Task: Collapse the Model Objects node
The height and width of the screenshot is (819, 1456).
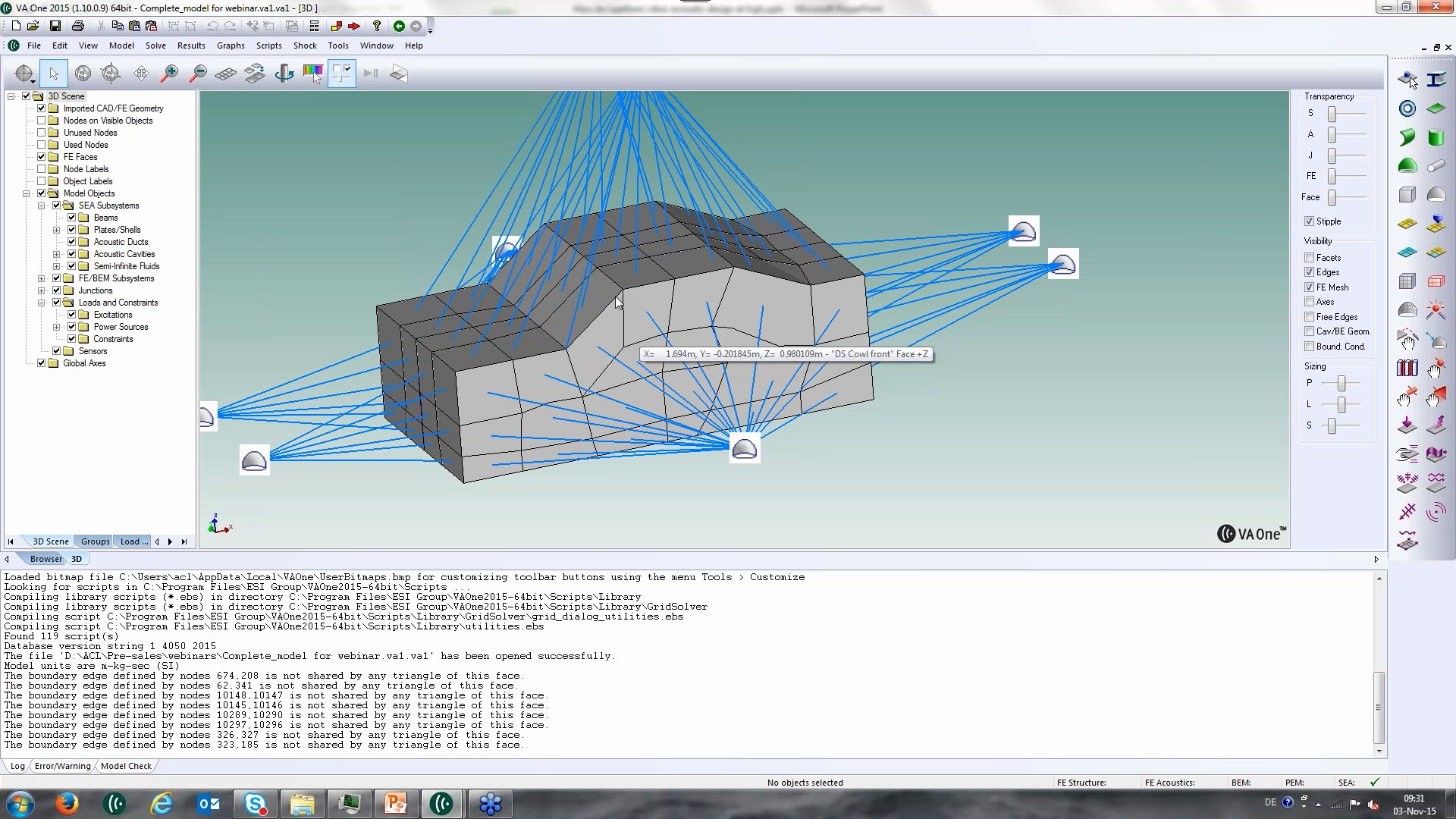Action: pyautogui.click(x=27, y=193)
